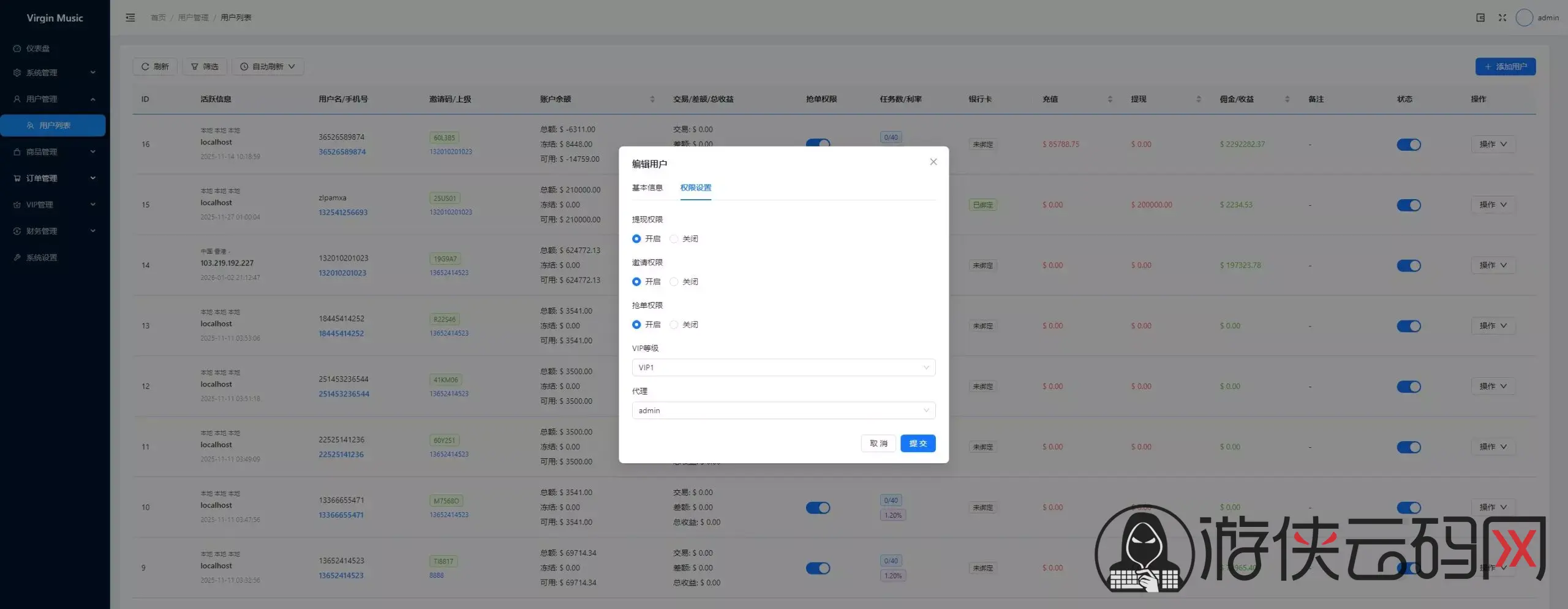Viewport: 1568px width, 609px height.
Task: Click the layout icon left of fullscreen
Action: (x=1480, y=18)
